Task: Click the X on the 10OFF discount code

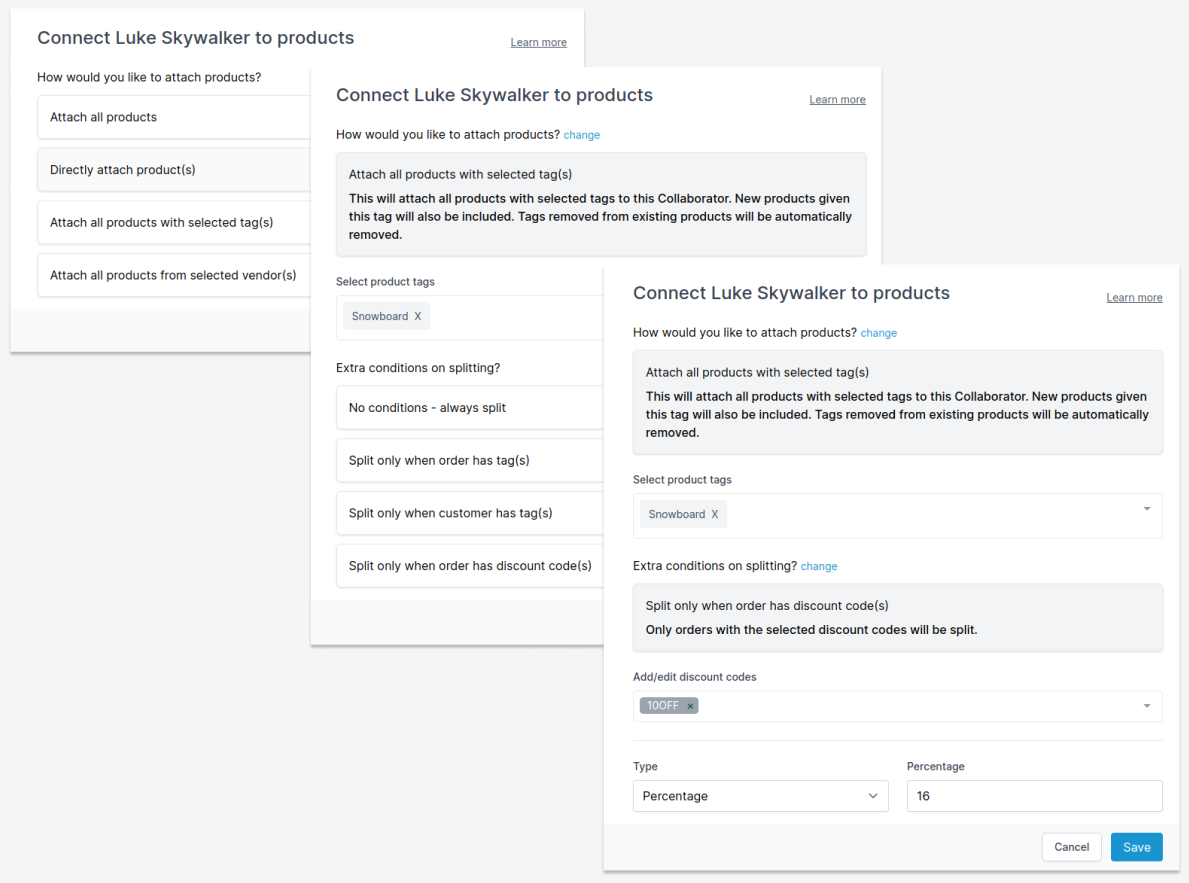Action: pyautogui.click(x=689, y=705)
